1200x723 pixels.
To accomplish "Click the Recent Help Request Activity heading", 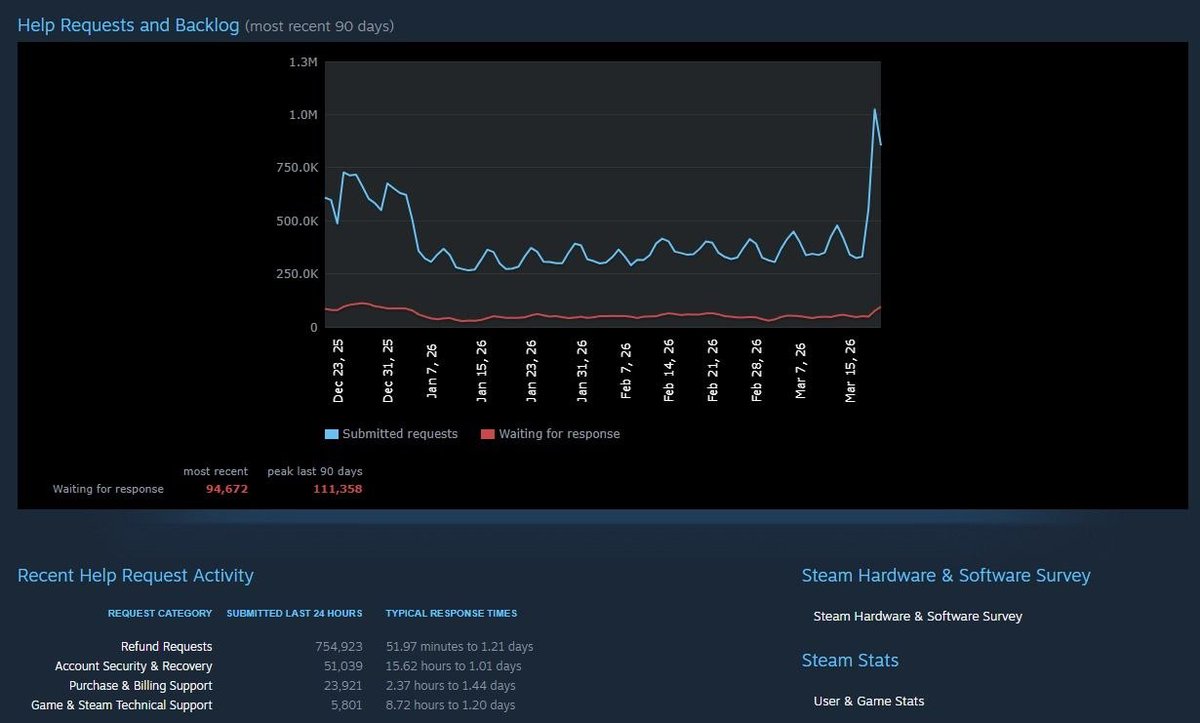I will pos(136,575).
